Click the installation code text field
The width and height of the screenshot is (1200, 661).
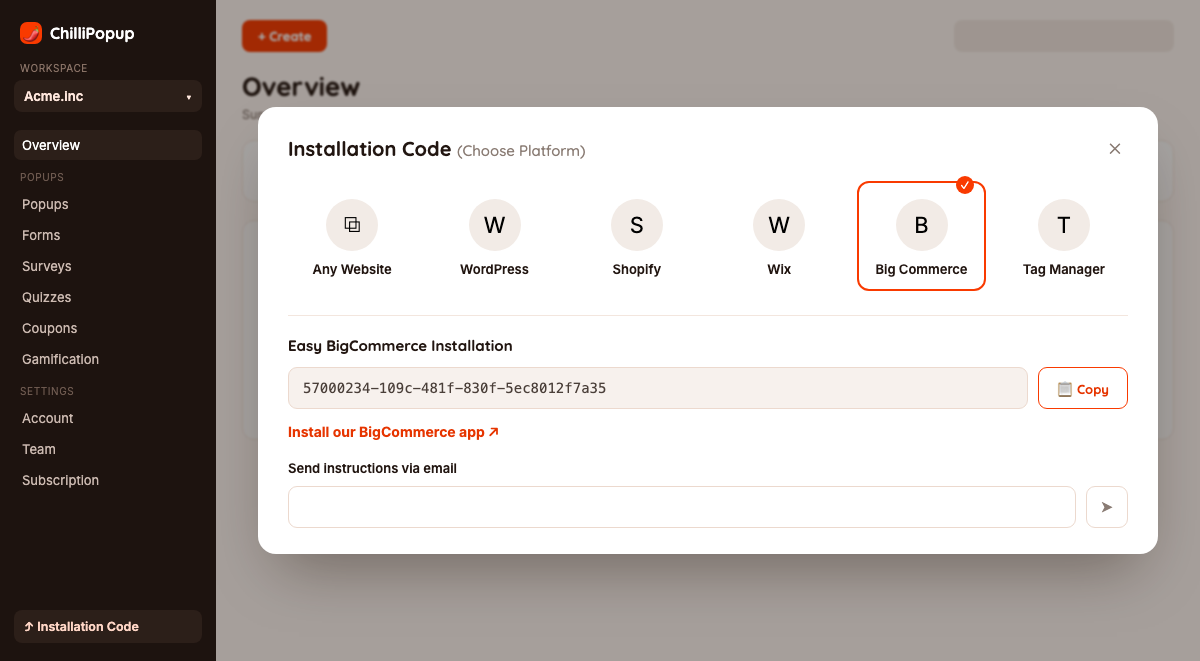coord(658,388)
